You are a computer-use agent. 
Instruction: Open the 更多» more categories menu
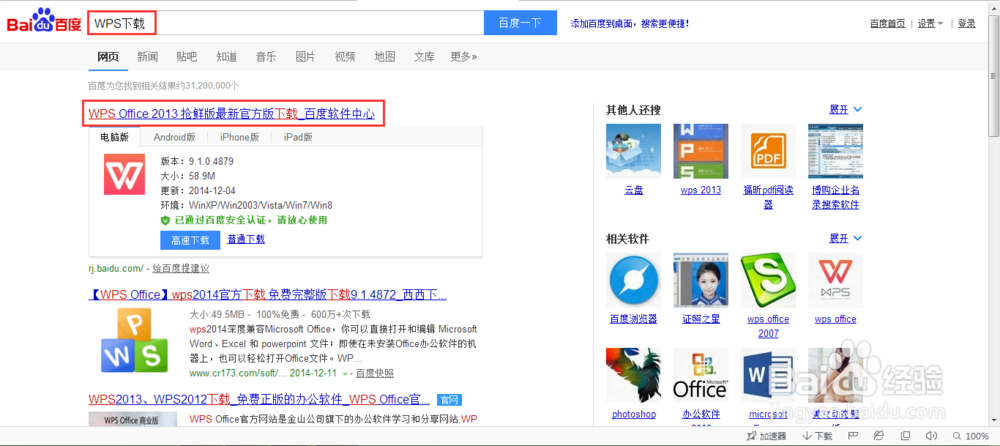464,57
